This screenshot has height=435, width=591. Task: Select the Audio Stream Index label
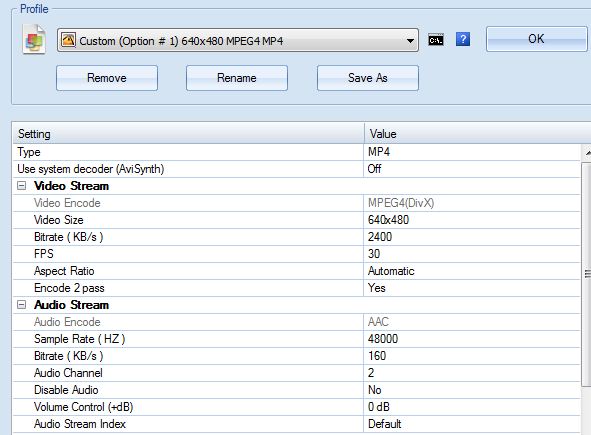(80, 424)
